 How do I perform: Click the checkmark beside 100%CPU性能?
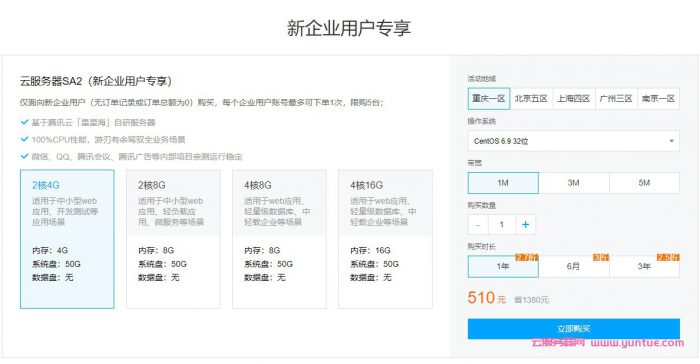(25, 139)
